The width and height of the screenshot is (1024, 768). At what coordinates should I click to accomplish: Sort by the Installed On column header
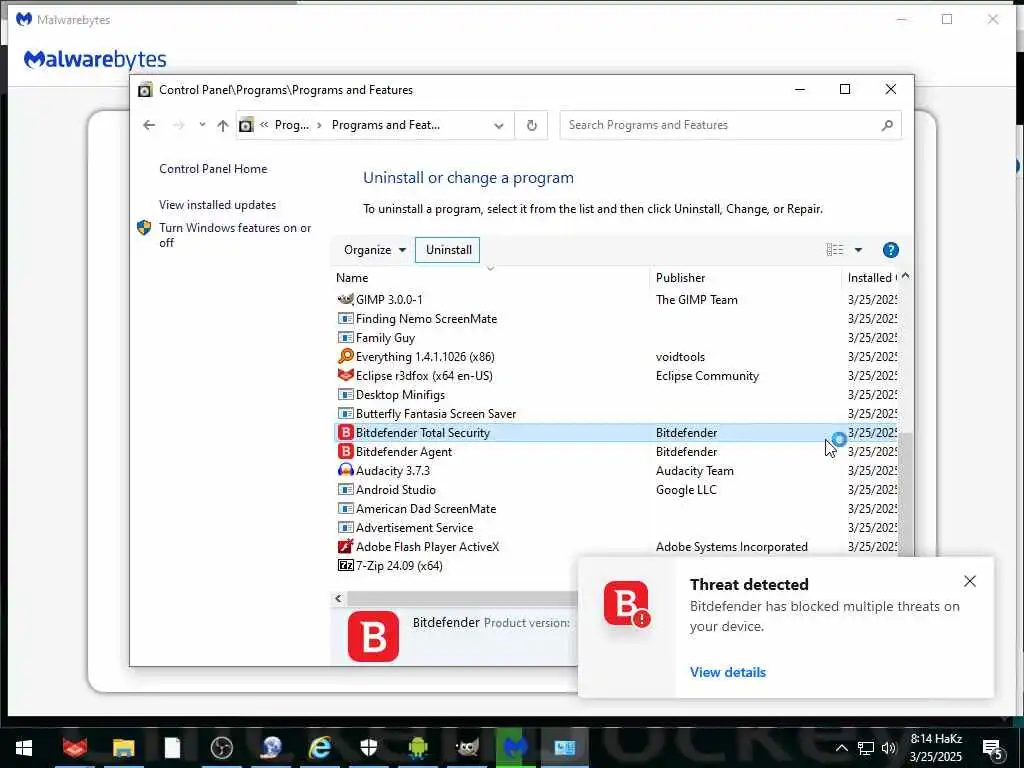point(872,278)
